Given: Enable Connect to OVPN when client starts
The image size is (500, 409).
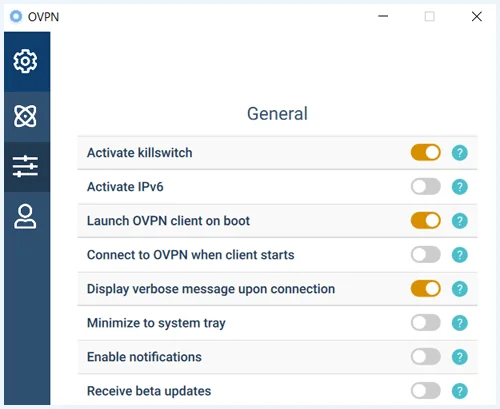Looking at the screenshot, I should click(426, 255).
